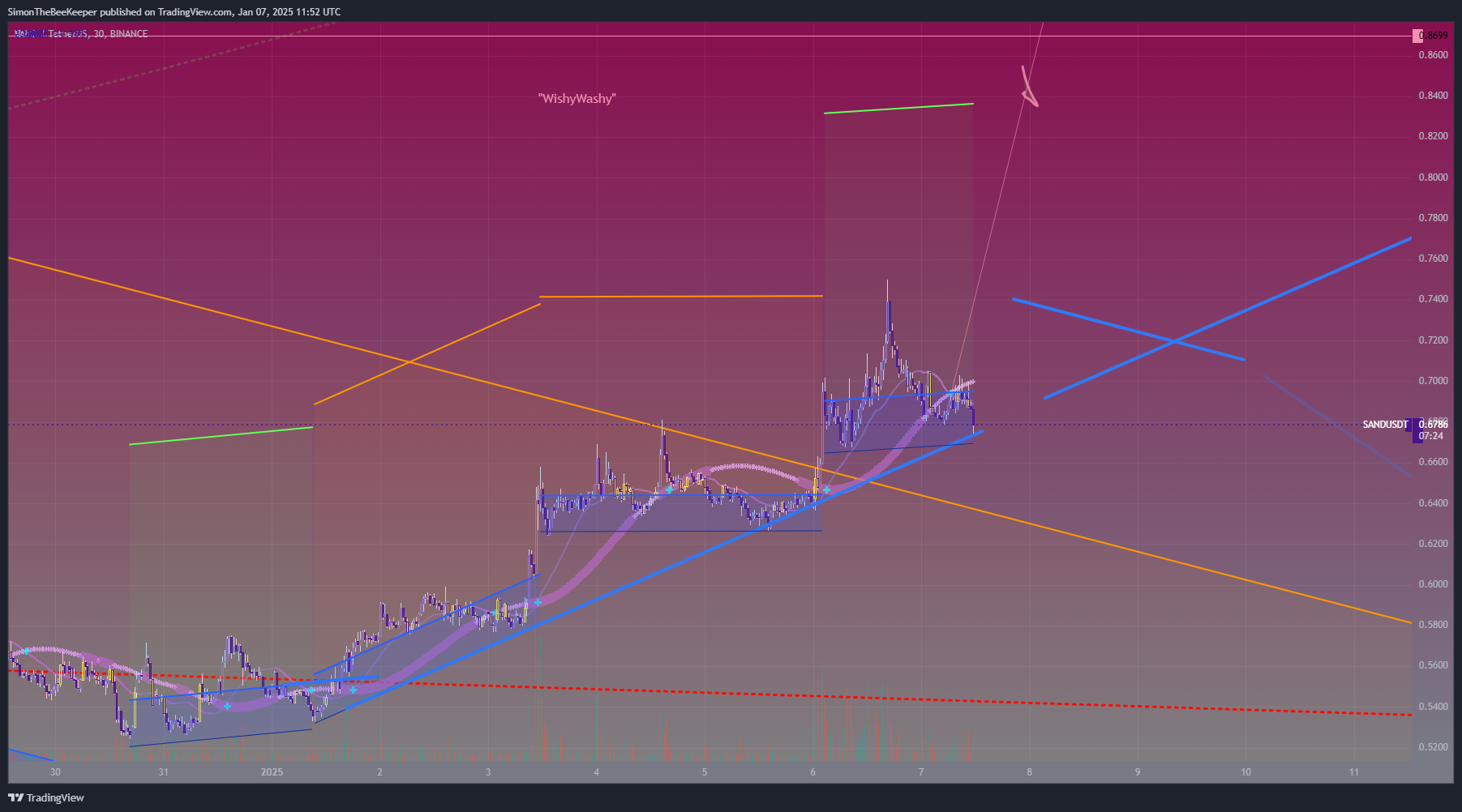Click the current price tag 0.6786
The image size is (1462, 812).
click(1433, 425)
